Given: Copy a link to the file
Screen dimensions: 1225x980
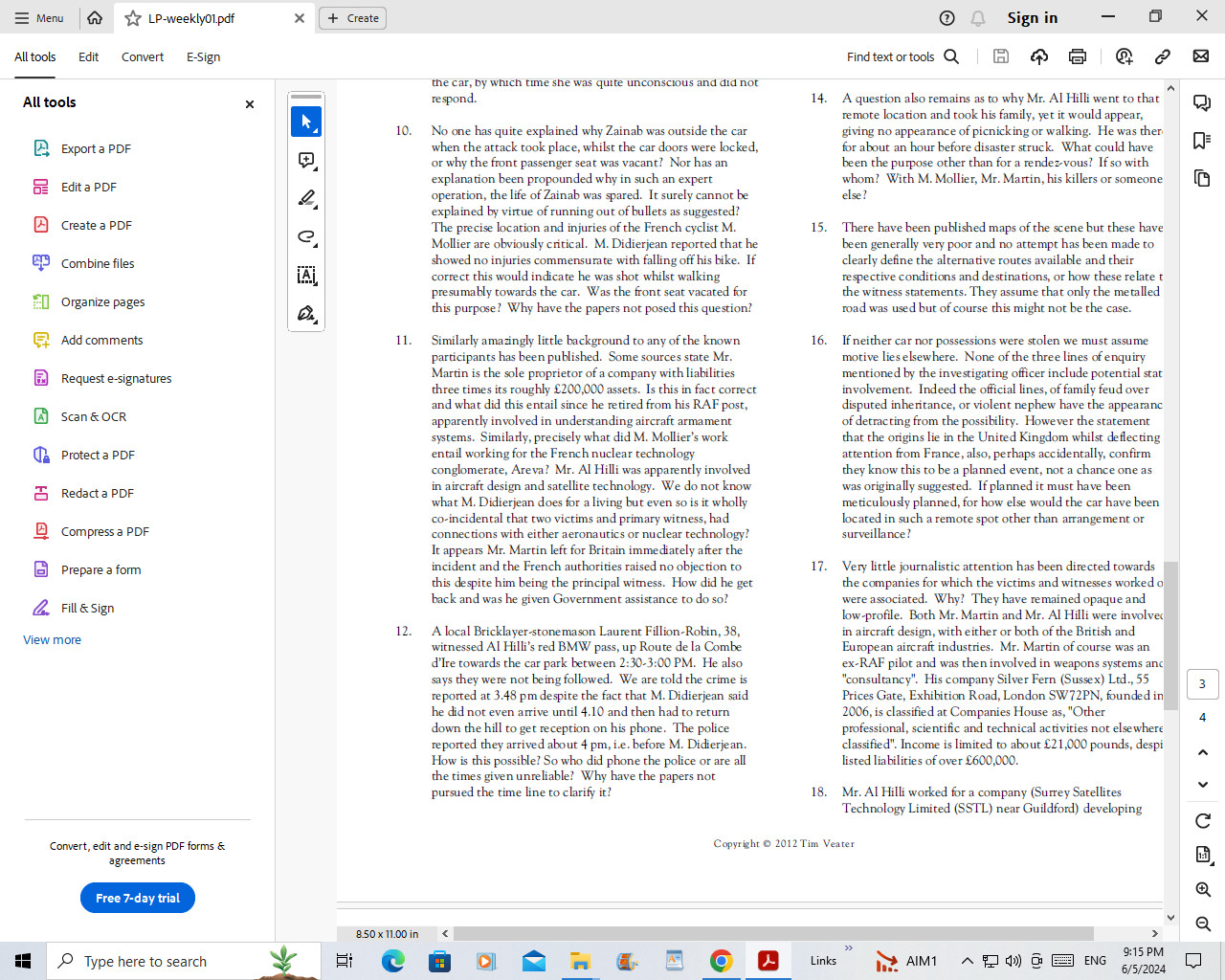Looking at the screenshot, I should pos(1163,56).
